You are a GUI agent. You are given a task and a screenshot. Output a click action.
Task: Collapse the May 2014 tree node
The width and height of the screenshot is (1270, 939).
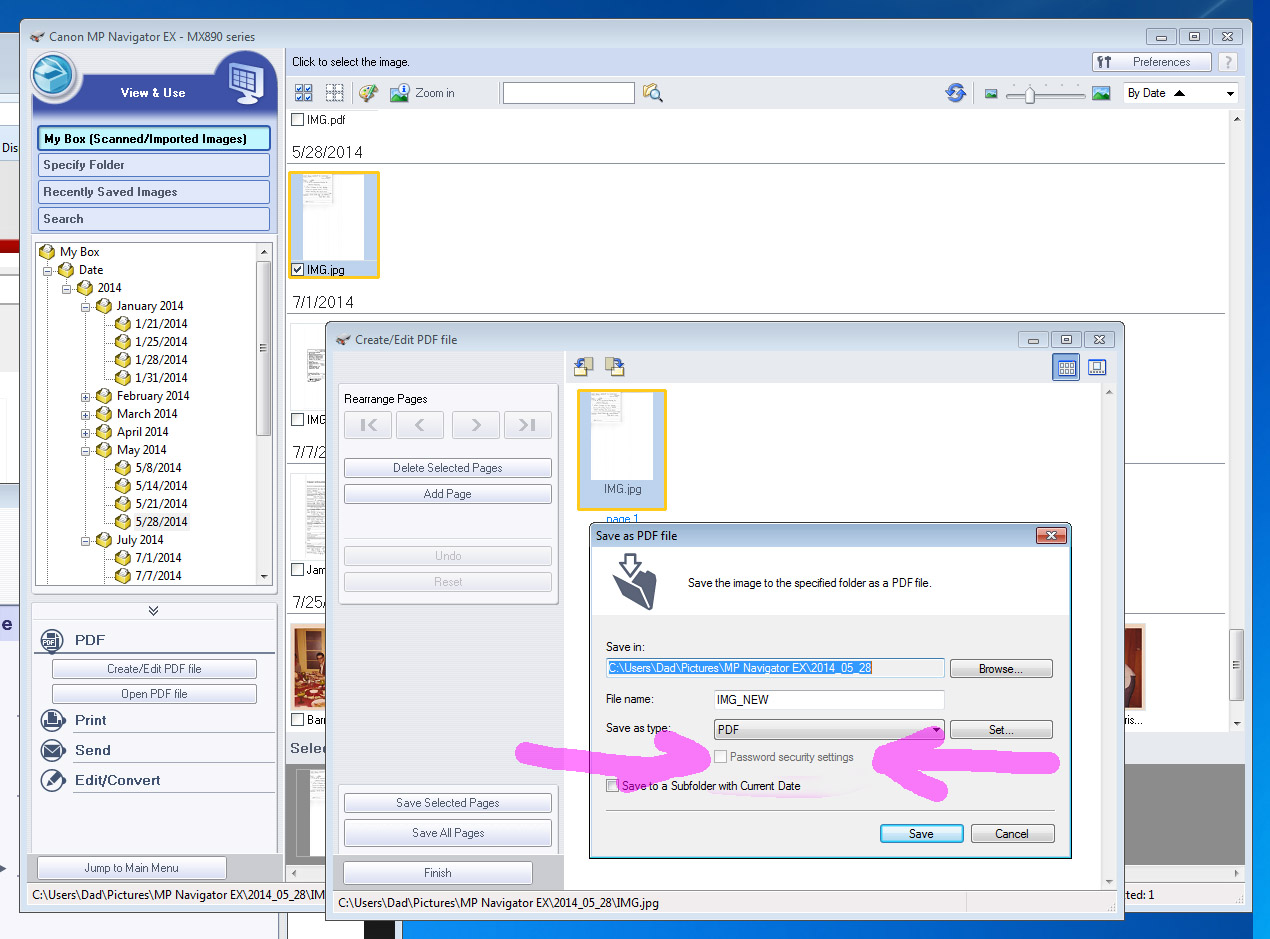click(86, 449)
